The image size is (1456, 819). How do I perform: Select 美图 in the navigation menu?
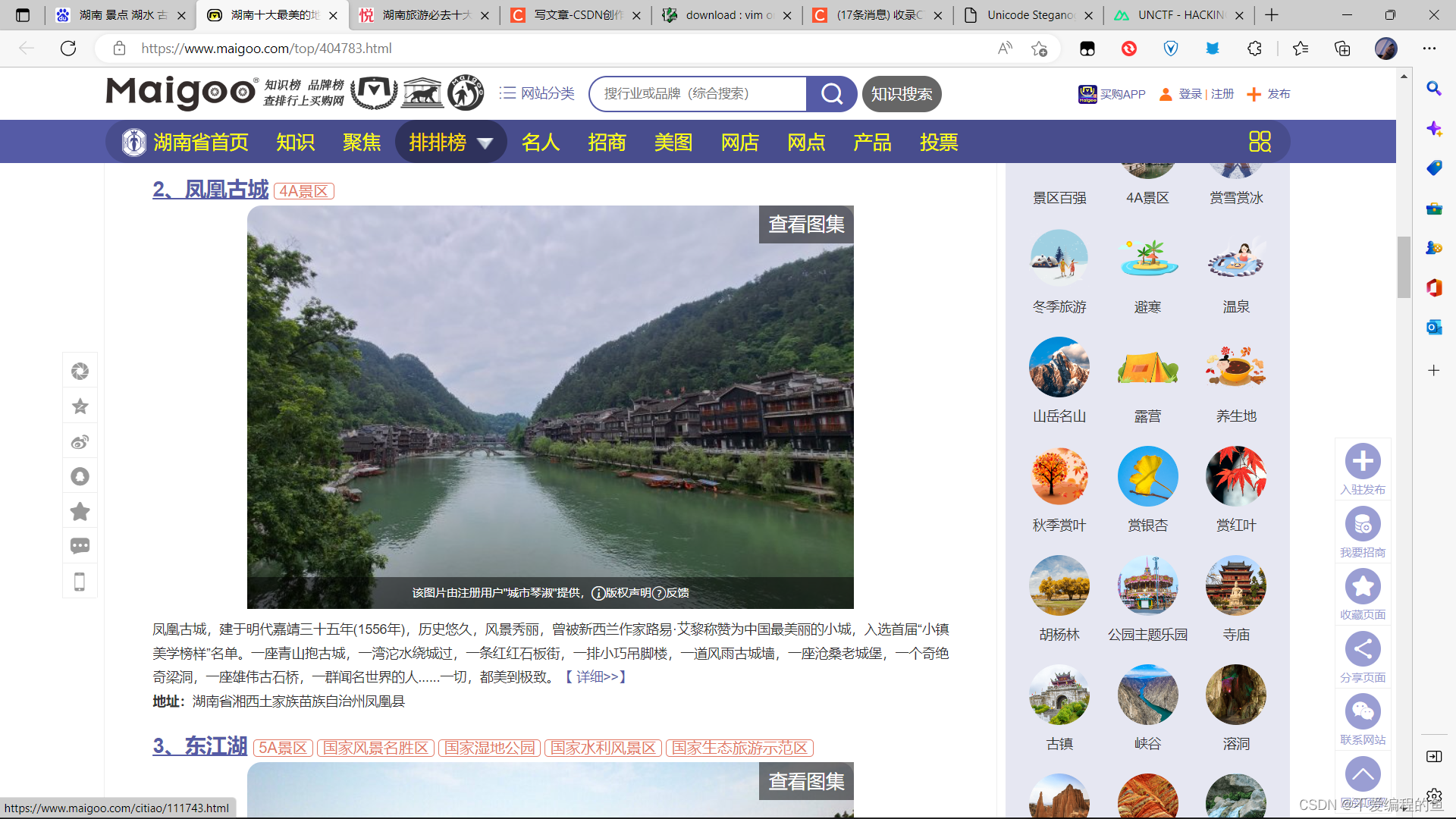[673, 143]
